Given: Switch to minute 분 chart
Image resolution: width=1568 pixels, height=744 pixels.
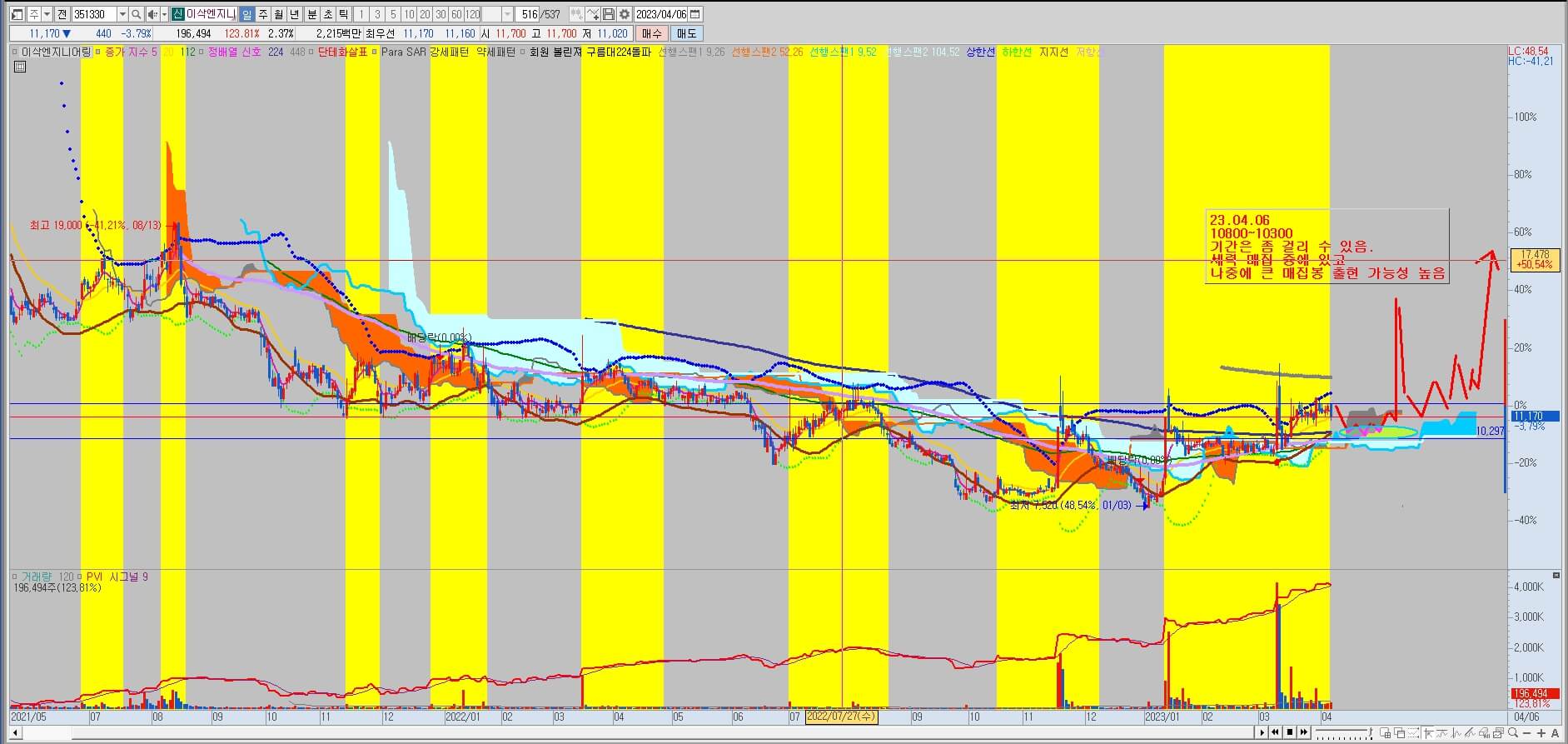Looking at the screenshot, I should (x=311, y=14).
